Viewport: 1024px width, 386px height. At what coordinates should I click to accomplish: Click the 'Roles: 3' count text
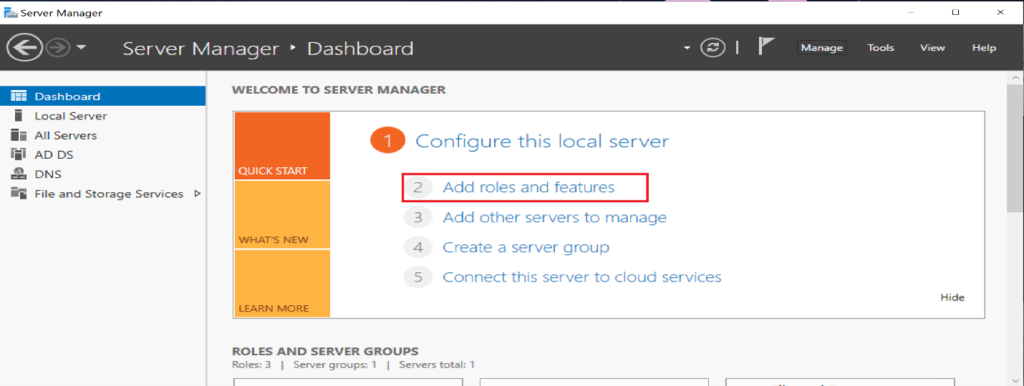[x=251, y=364]
